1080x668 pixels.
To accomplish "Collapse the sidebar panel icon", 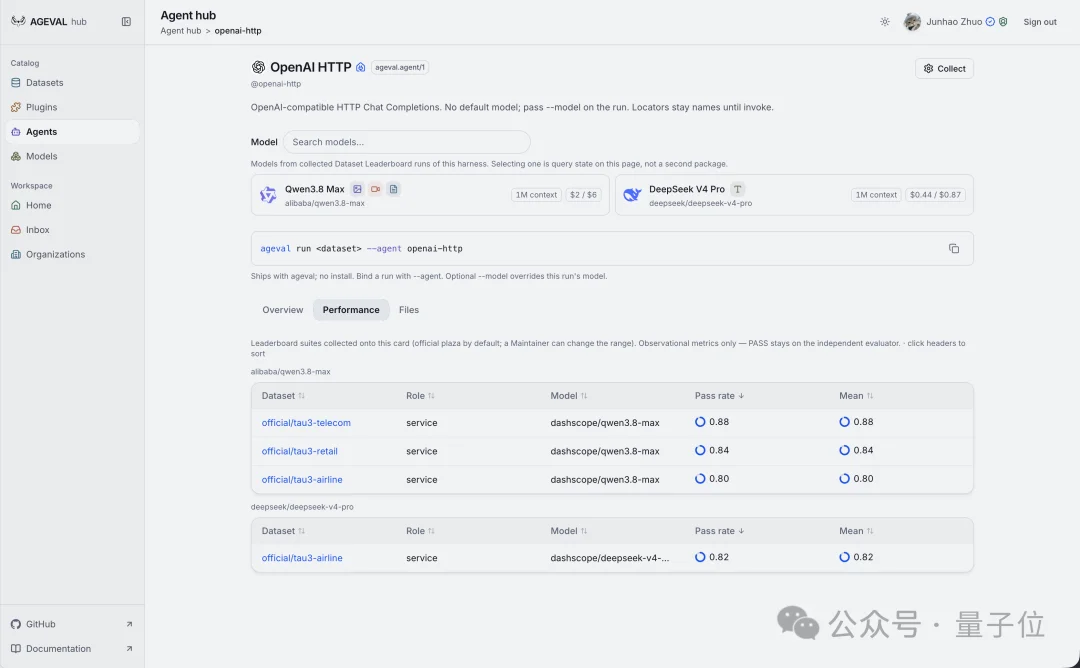I will tap(126, 21).
